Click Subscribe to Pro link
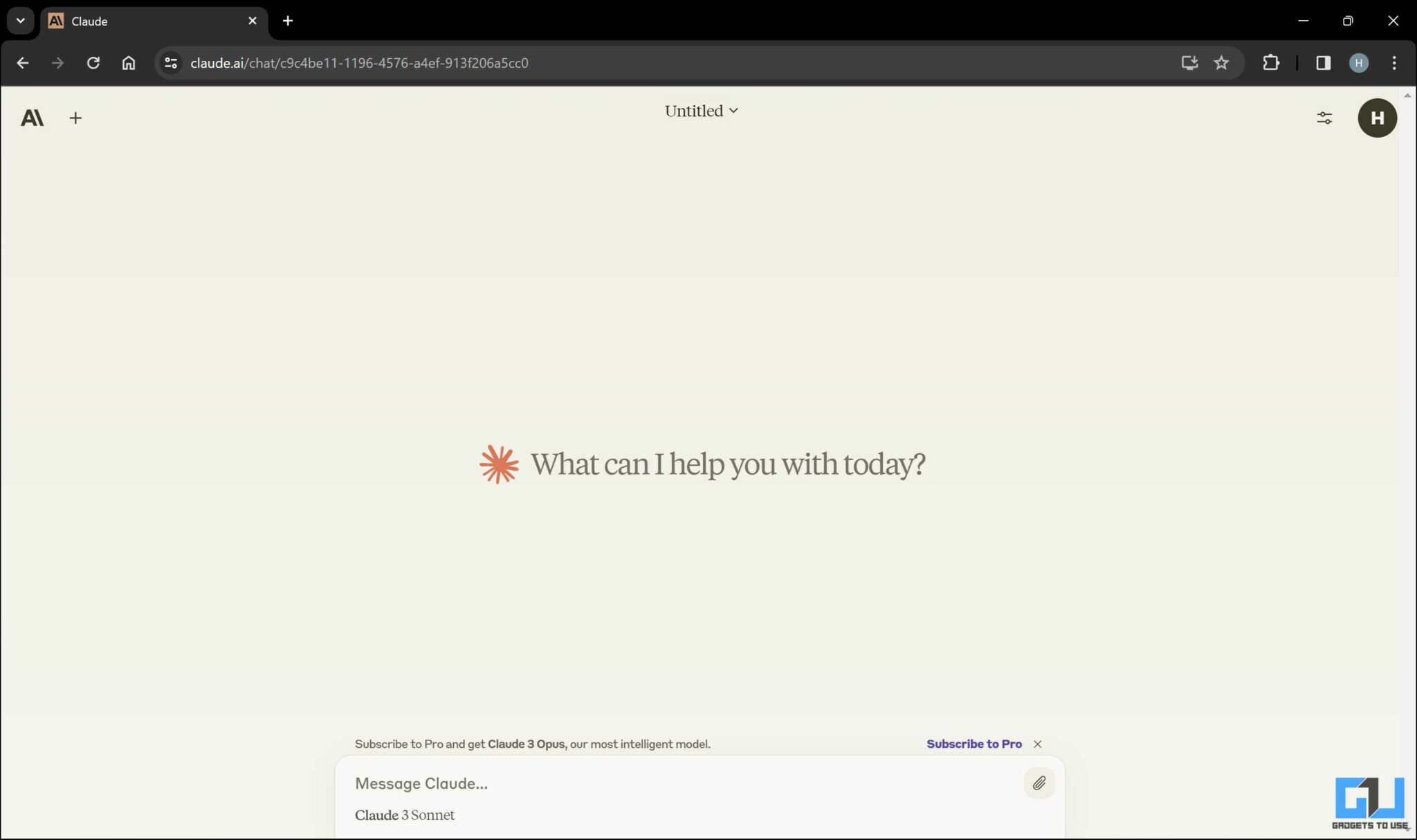This screenshot has width=1417, height=840. [x=973, y=744]
